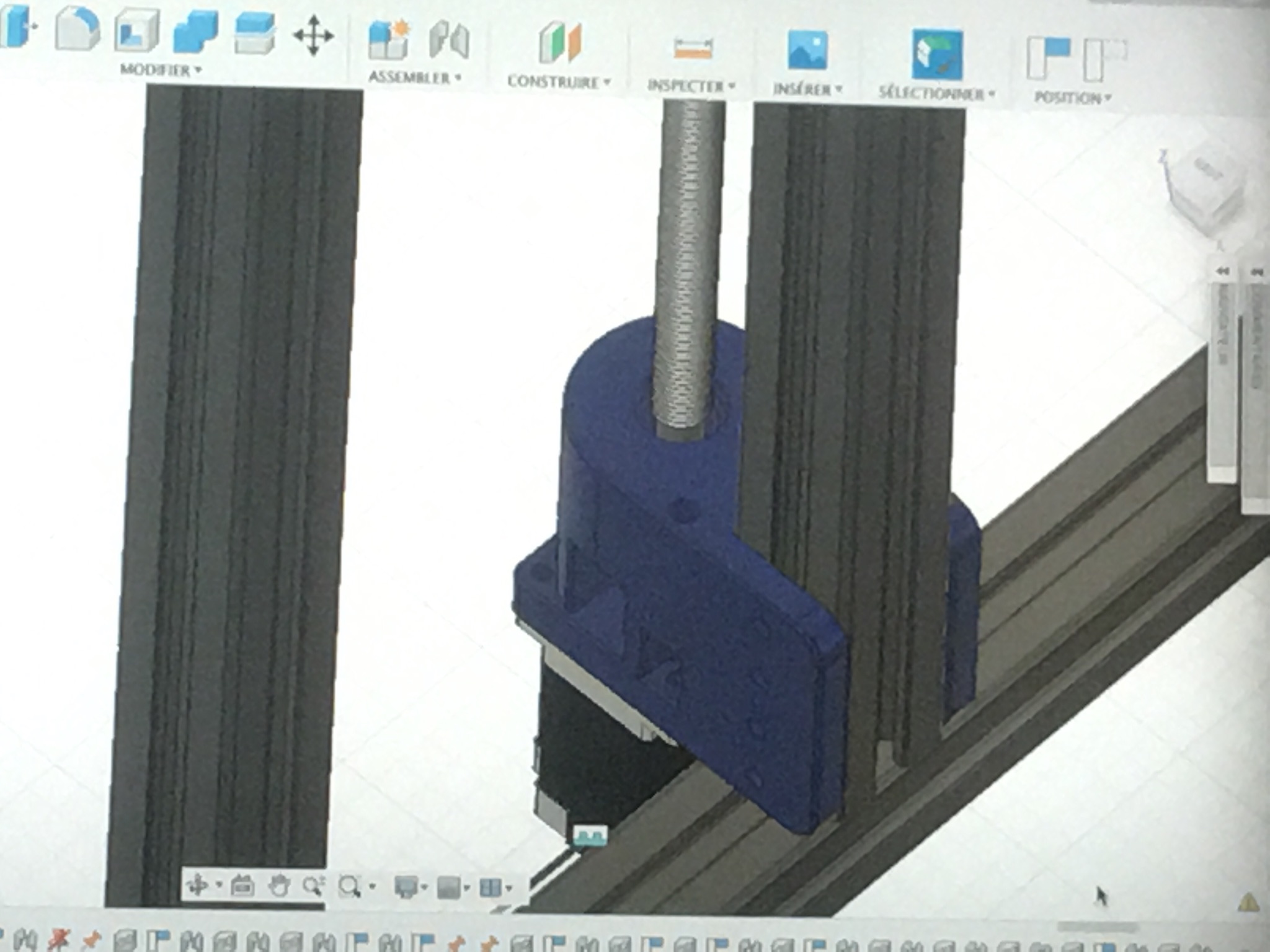
Task: Open the Grid and Snaps icon
Action: tap(449, 888)
